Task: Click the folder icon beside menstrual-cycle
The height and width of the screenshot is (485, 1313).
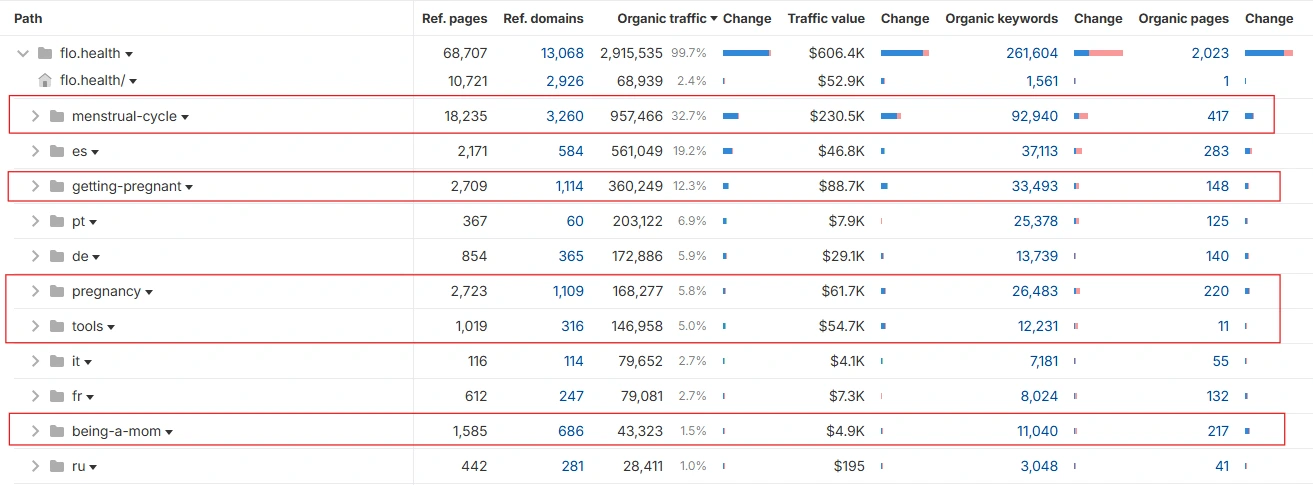Action: tap(56, 116)
